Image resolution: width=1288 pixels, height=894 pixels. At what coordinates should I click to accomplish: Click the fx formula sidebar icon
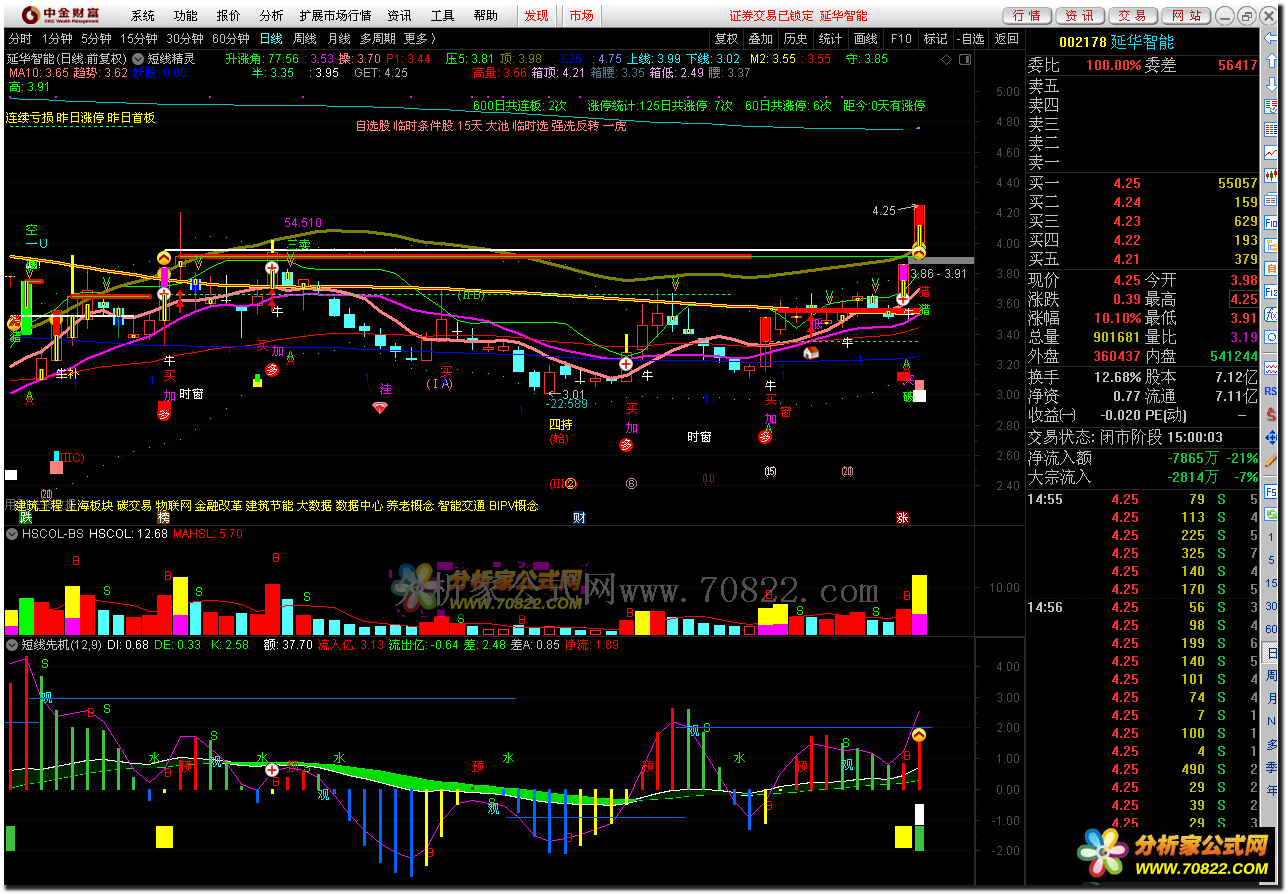1271,313
